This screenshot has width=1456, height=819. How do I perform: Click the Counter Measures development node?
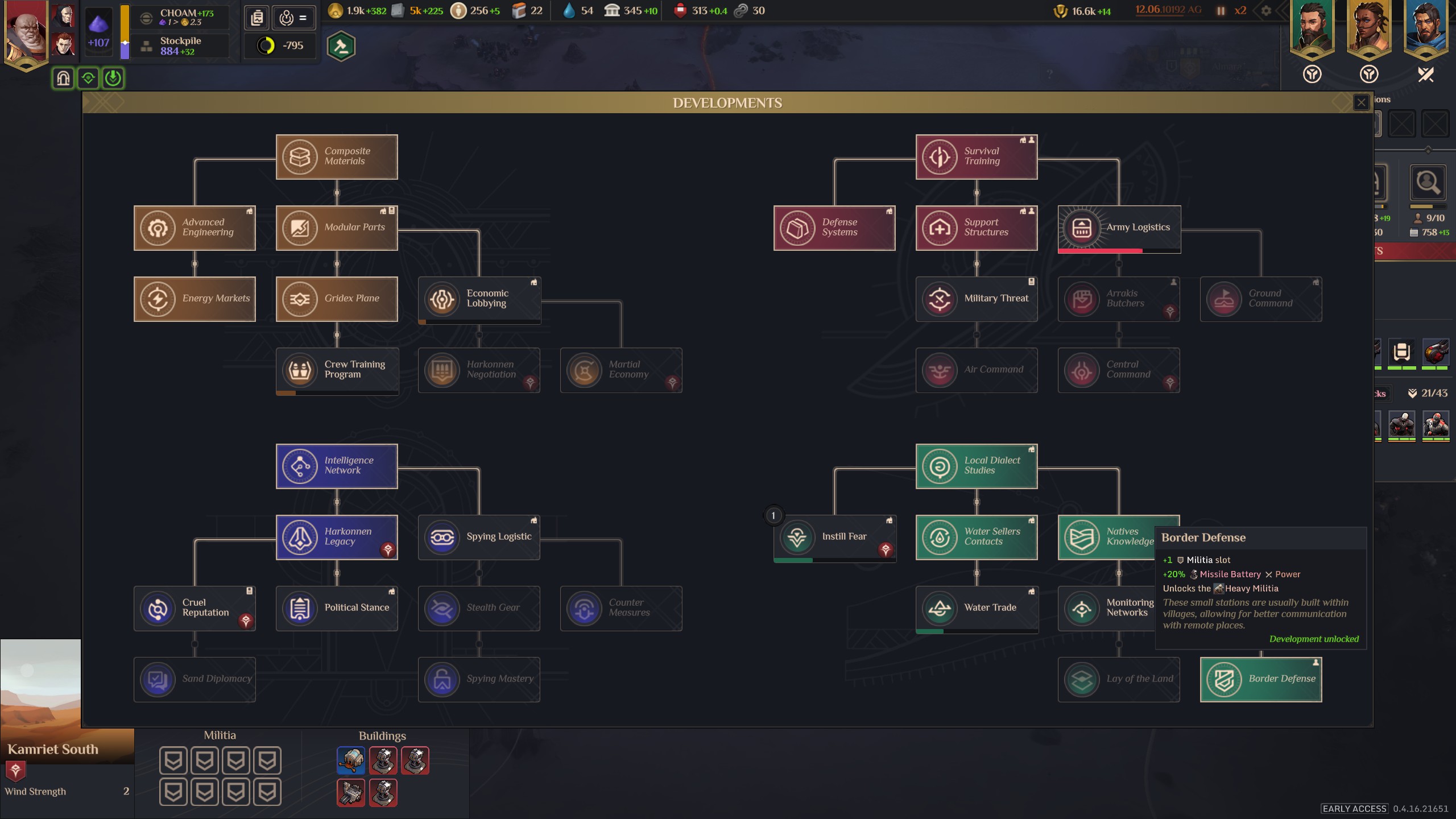click(x=621, y=608)
